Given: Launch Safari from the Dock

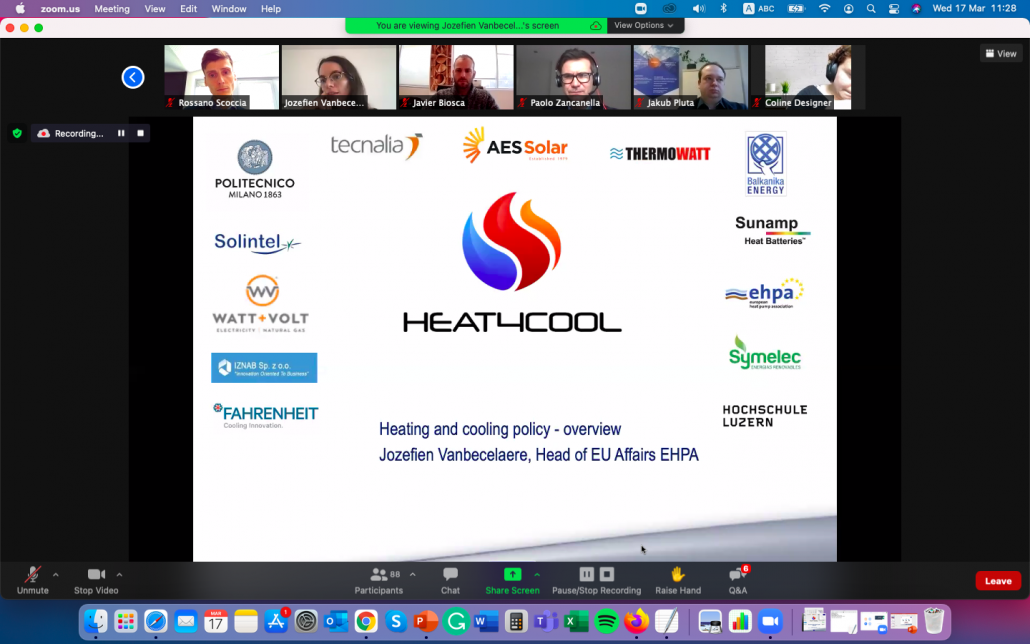Looking at the screenshot, I should click(x=156, y=621).
